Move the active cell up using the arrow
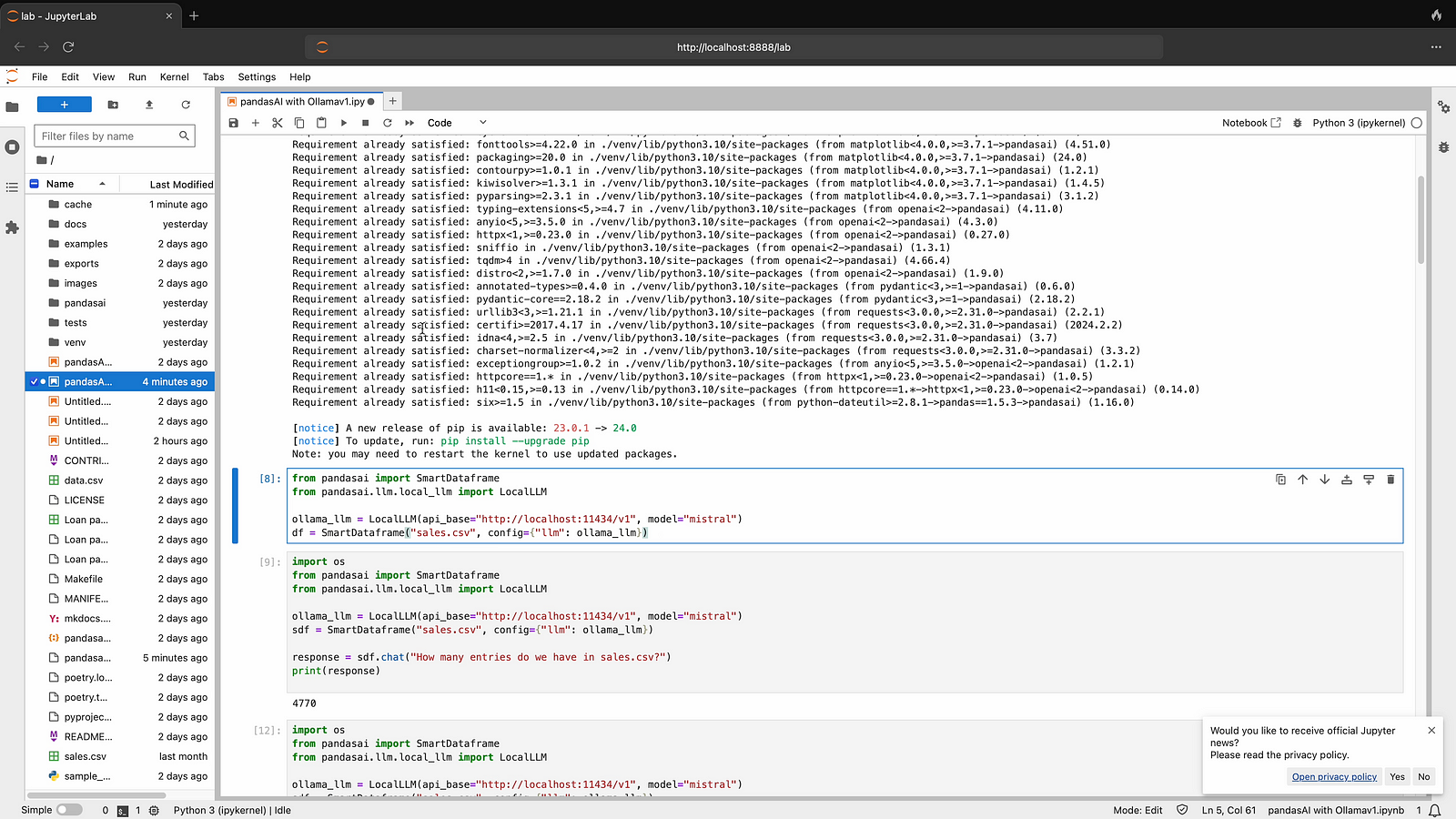 [1302, 480]
